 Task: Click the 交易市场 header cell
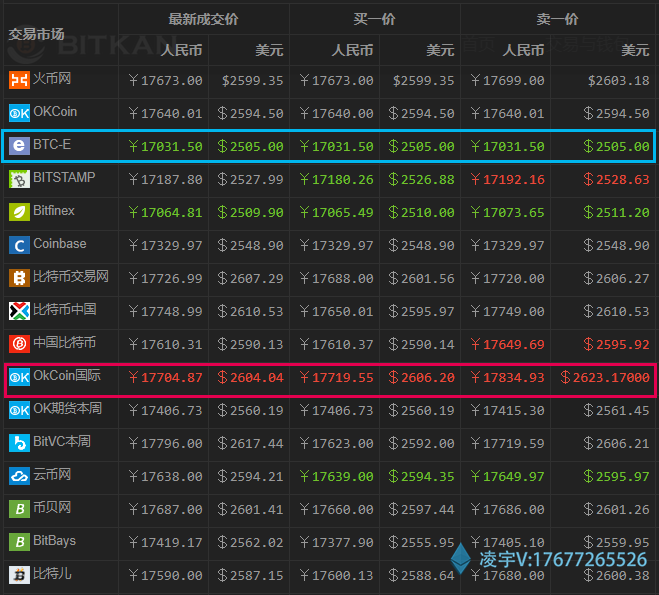point(37,34)
